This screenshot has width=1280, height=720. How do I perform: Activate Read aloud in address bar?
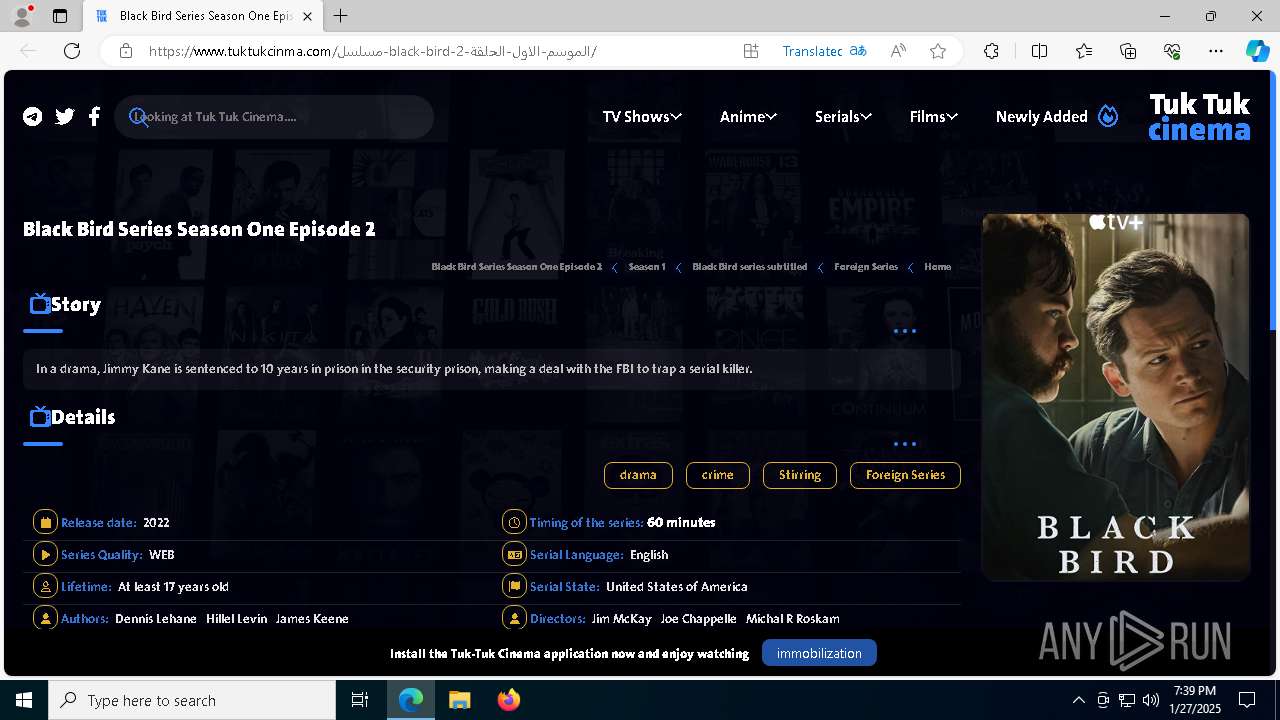[x=898, y=51]
